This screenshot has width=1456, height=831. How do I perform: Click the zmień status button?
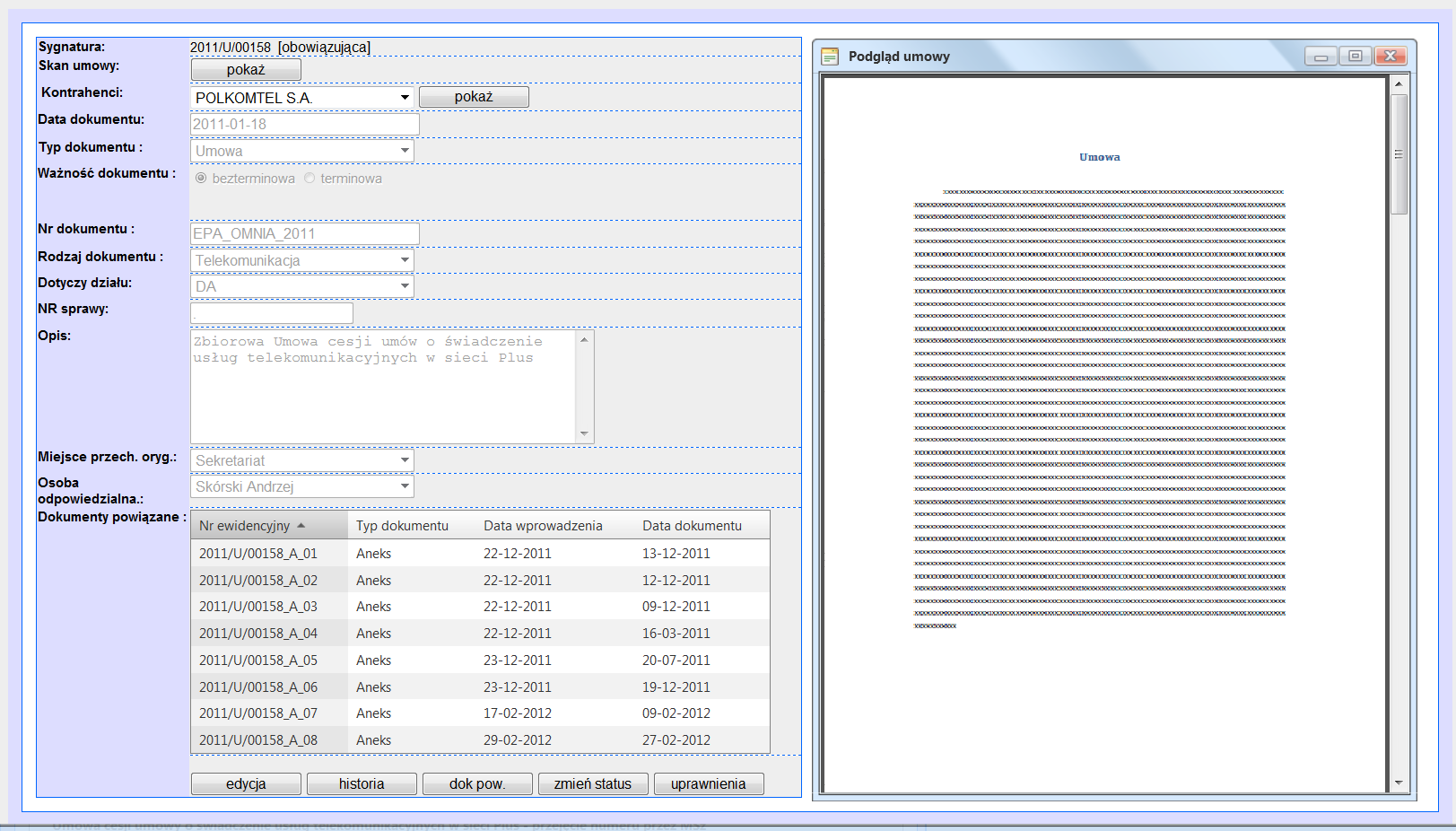tap(593, 783)
